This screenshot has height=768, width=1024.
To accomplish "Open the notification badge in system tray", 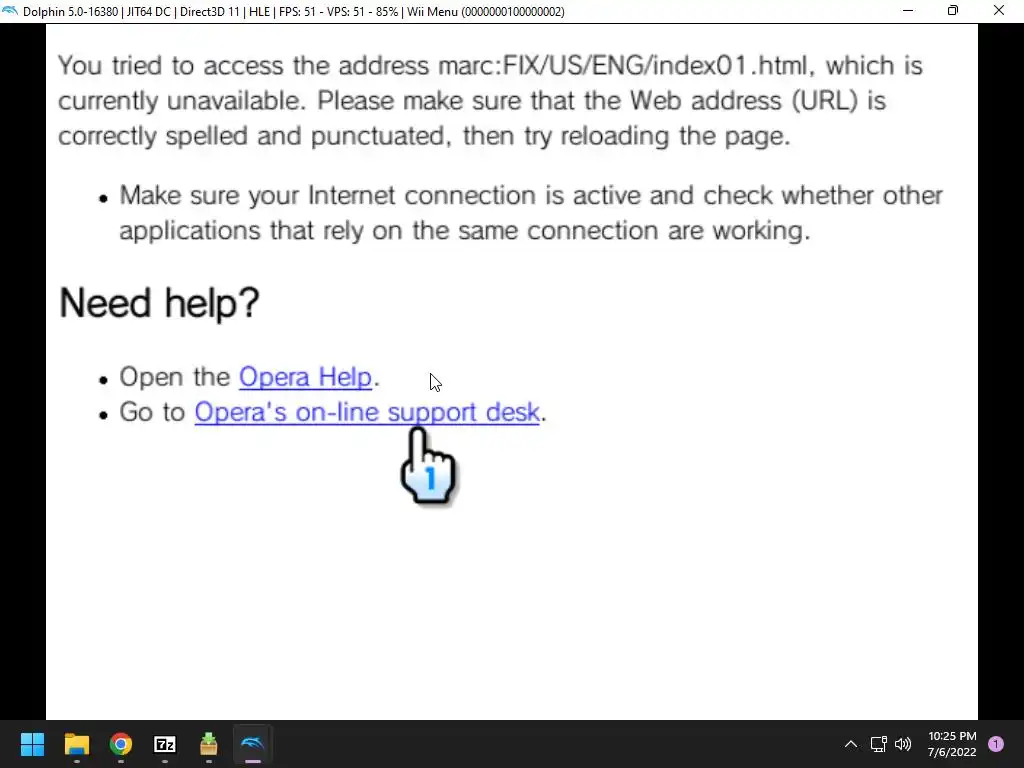I will tap(996, 744).
